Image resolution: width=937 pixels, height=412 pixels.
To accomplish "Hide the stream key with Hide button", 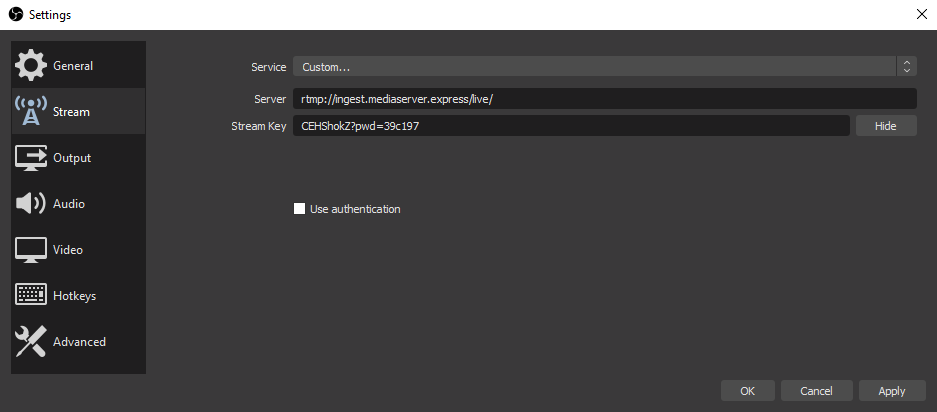I will coord(886,126).
